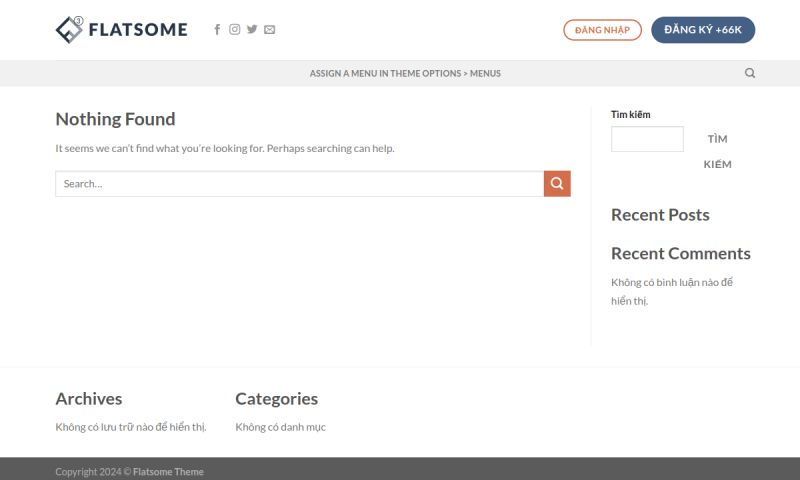The height and width of the screenshot is (480, 800).
Task: Click text 'Không có danh mục'
Action: point(281,427)
